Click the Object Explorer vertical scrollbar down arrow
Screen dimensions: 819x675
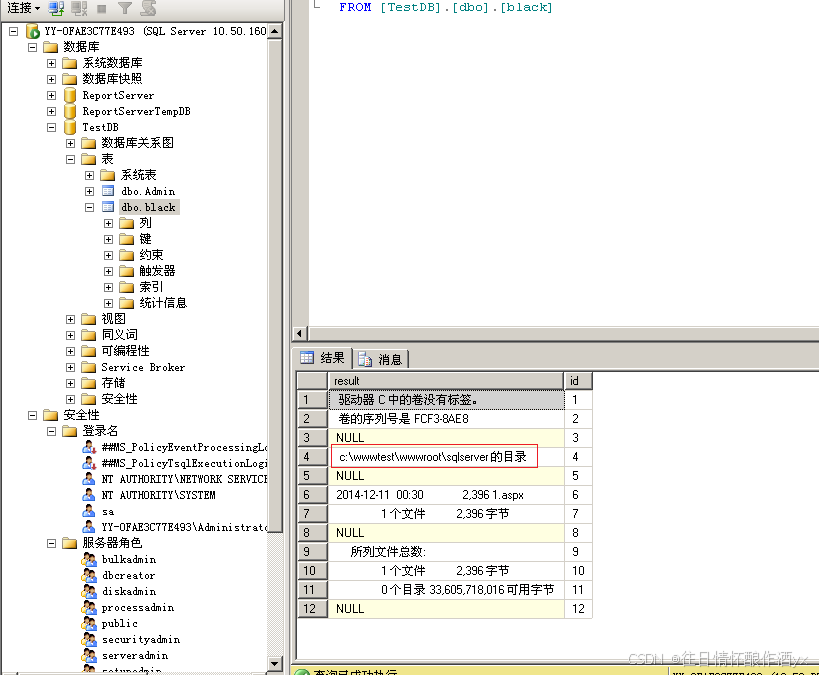coord(273,665)
